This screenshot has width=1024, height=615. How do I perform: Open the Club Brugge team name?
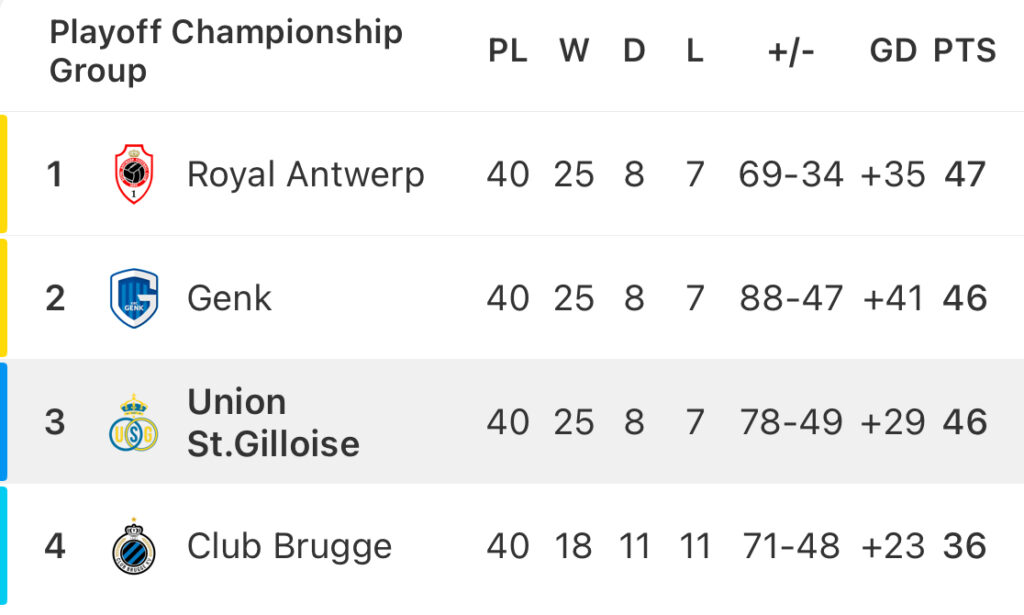coord(289,547)
